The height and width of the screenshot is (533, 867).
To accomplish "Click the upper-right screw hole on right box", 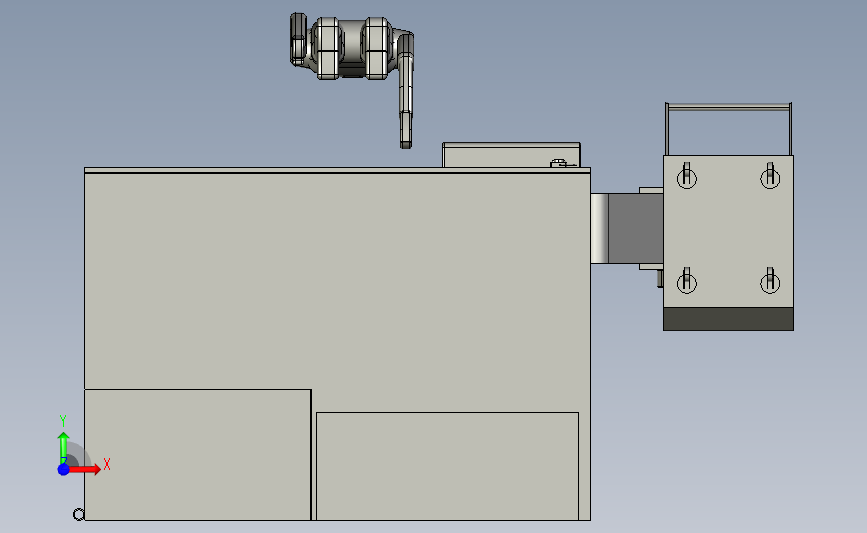I will (770, 177).
